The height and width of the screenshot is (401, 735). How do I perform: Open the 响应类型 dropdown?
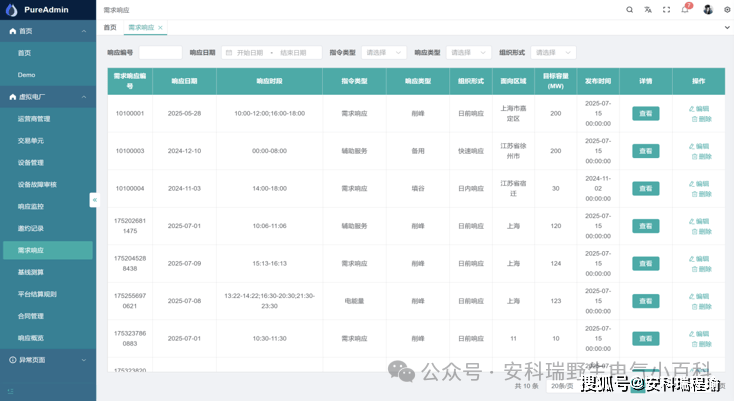pos(468,53)
